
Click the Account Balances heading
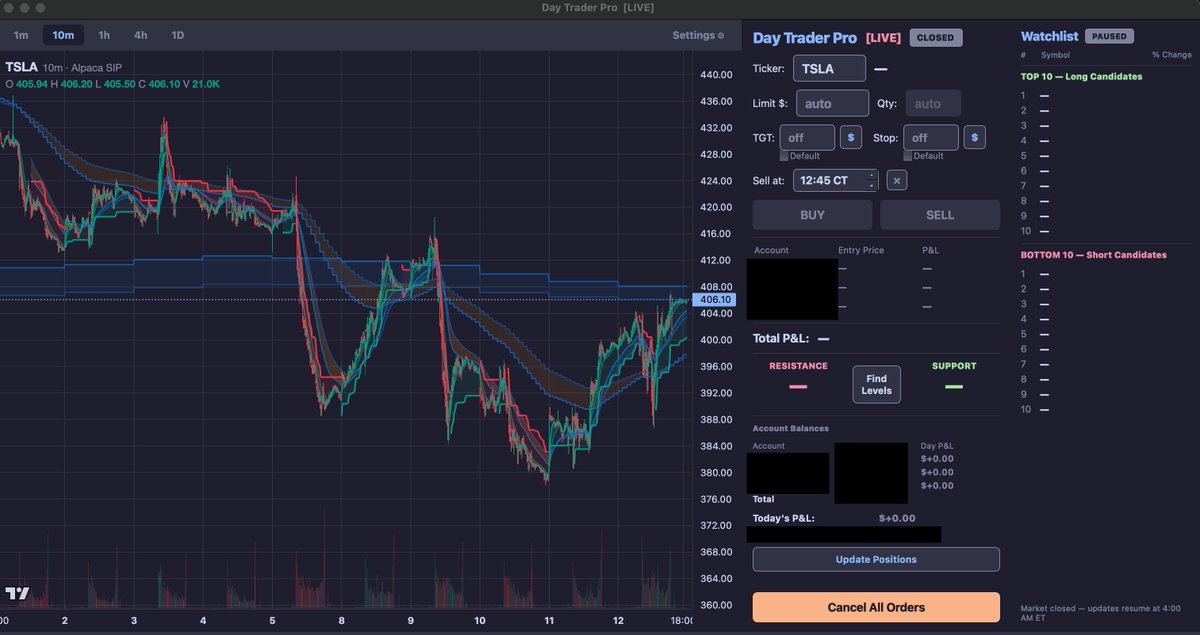click(791, 428)
